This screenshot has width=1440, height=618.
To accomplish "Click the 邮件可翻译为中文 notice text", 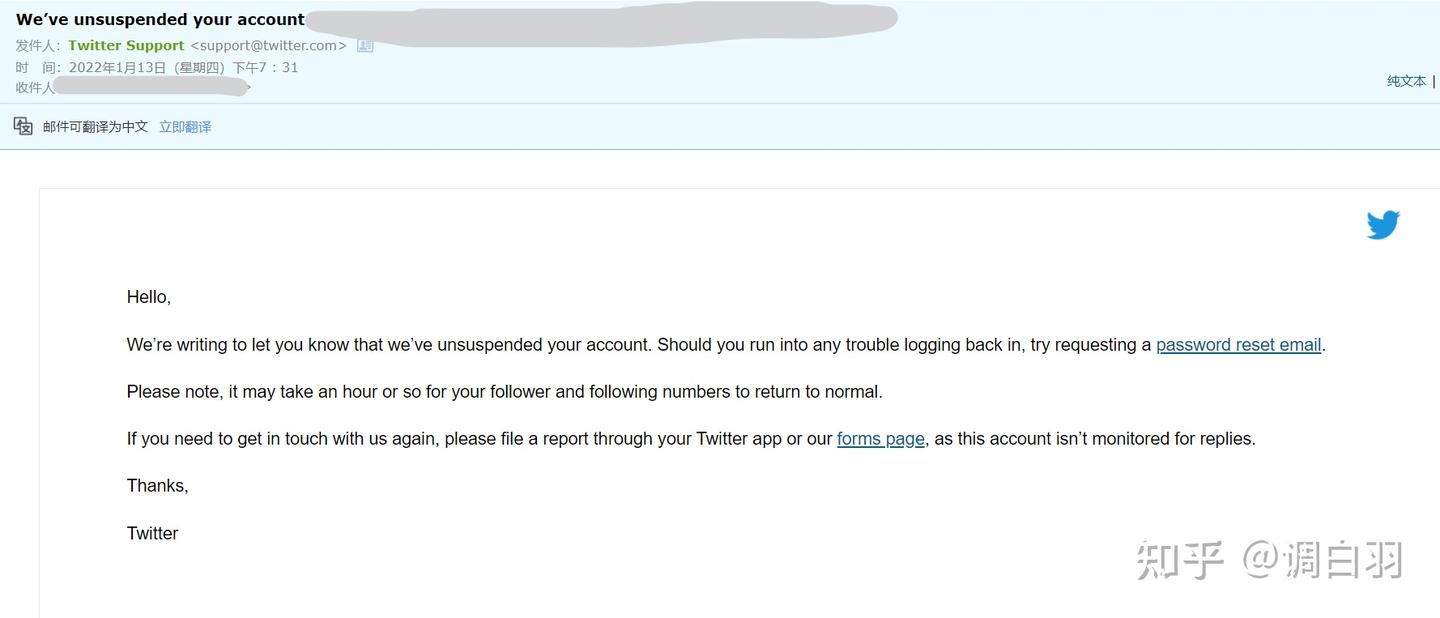I will click(95, 127).
